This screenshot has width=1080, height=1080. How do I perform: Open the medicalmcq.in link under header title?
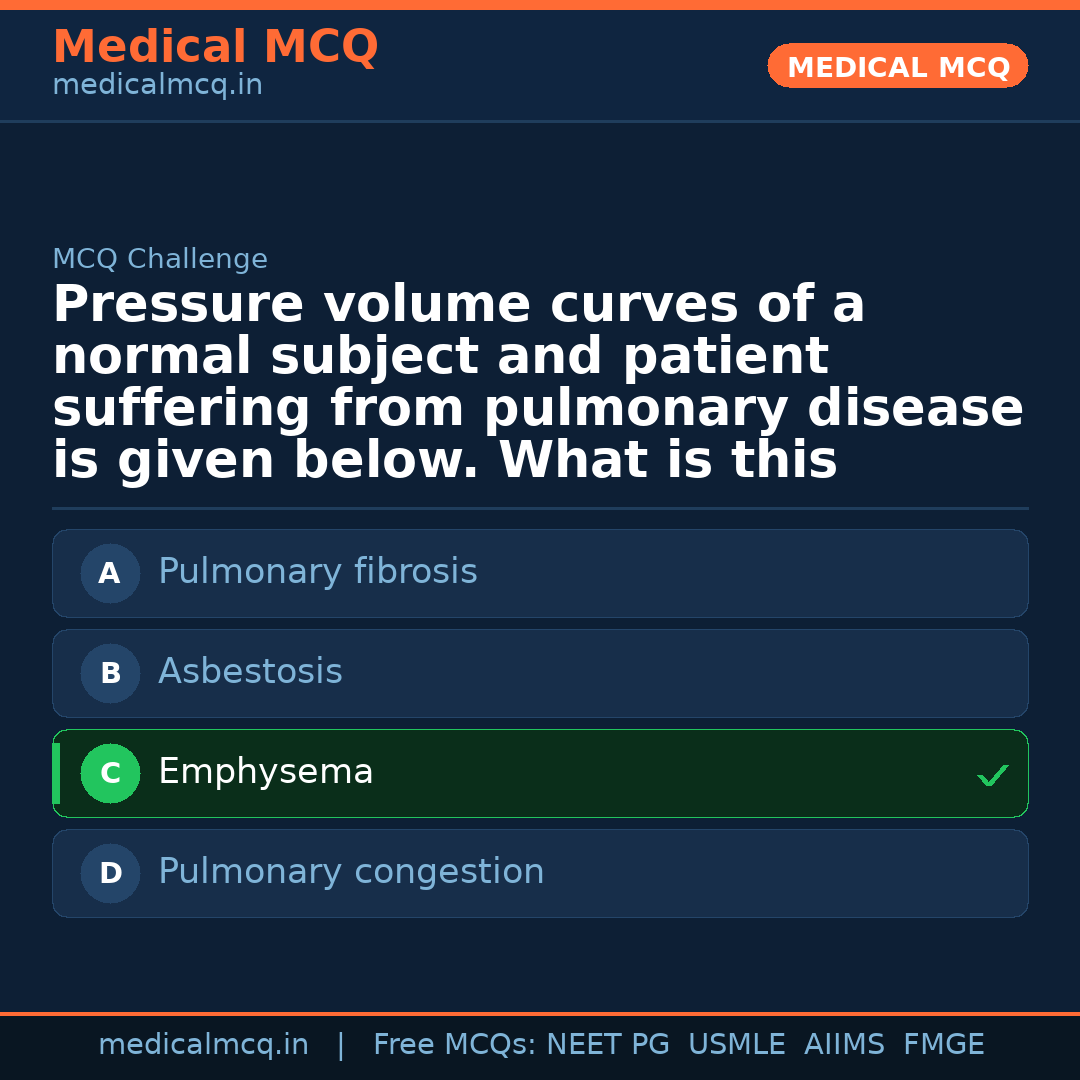[157, 86]
